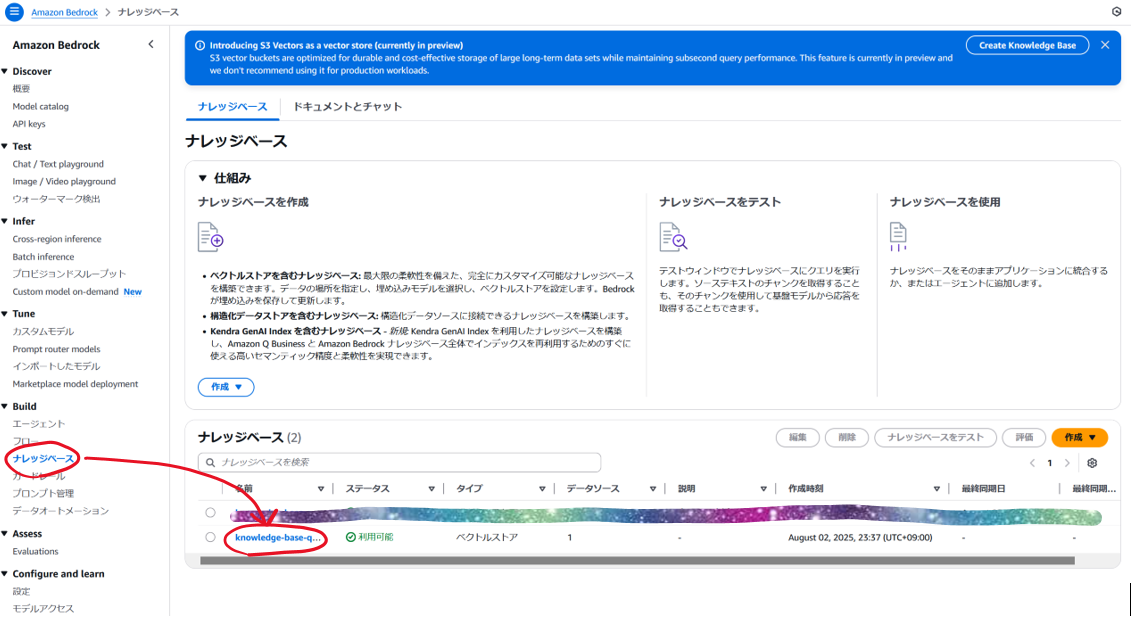This screenshot has height=621, width=1131.
Task: Open Marketplace model deployment in sidebar
Action: (75, 384)
